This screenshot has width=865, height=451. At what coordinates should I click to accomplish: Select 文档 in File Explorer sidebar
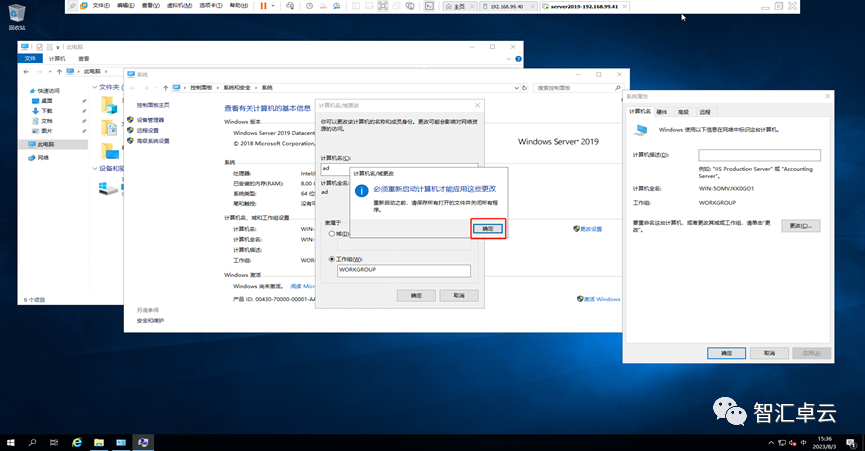47,121
